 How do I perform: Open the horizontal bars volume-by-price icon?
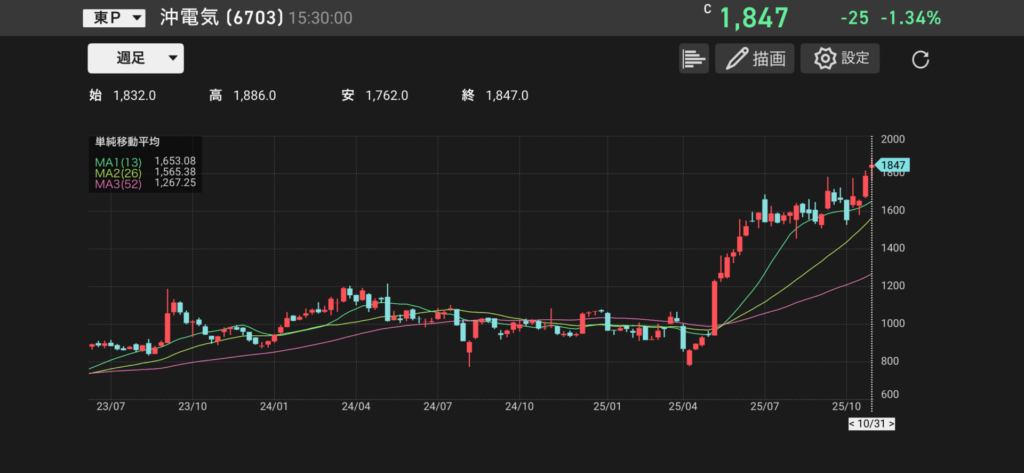693,58
